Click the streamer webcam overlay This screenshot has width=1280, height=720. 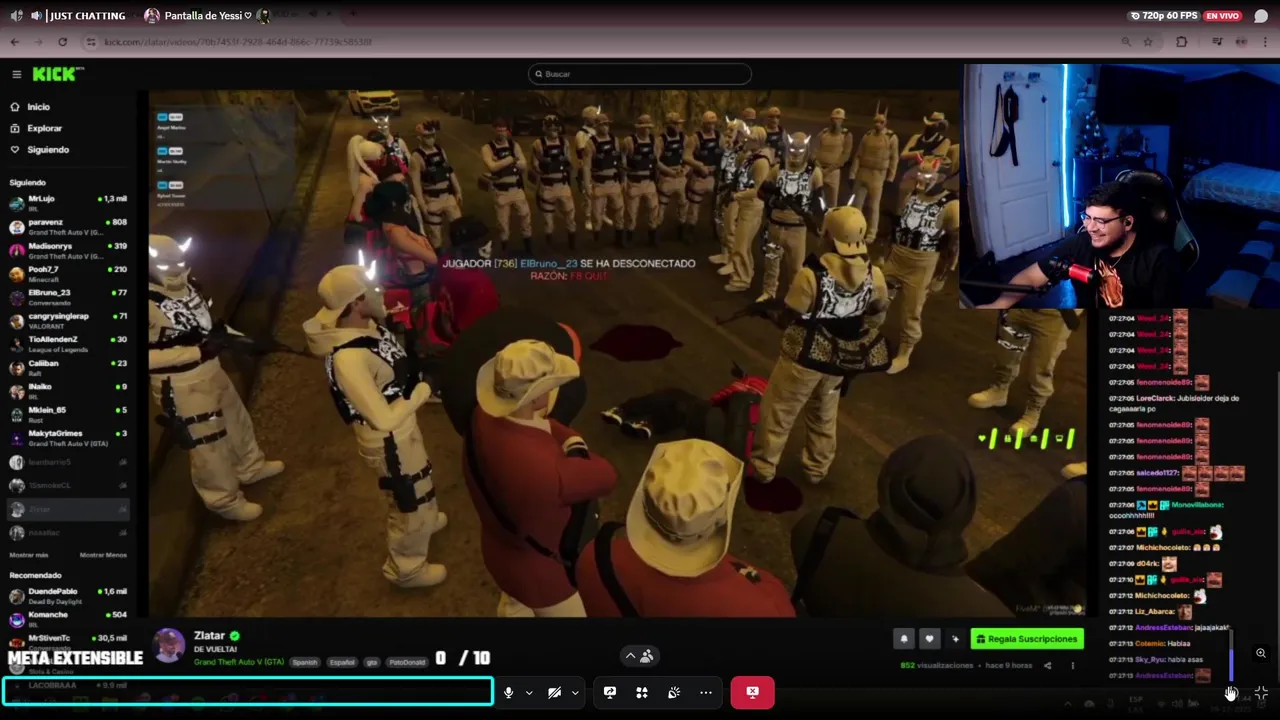1119,186
